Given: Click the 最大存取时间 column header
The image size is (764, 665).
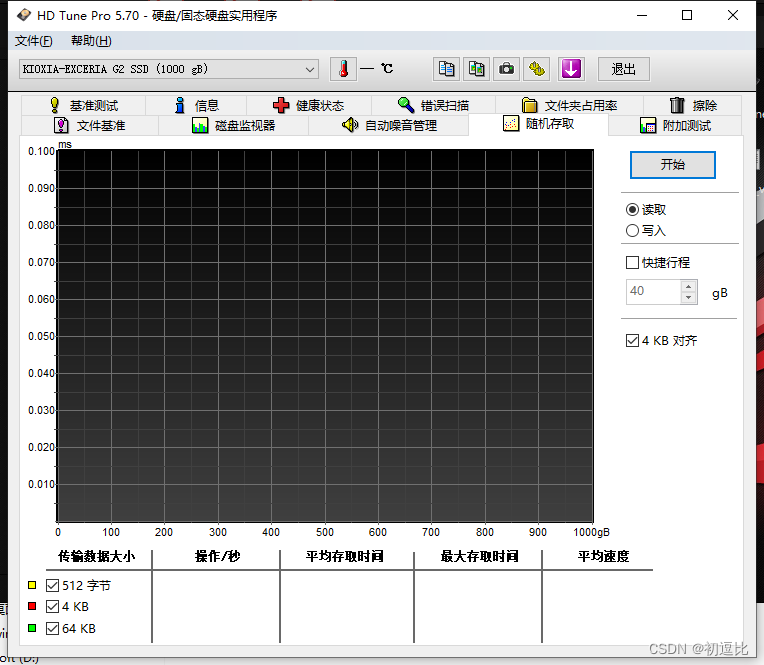Looking at the screenshot, I should 479,556.
